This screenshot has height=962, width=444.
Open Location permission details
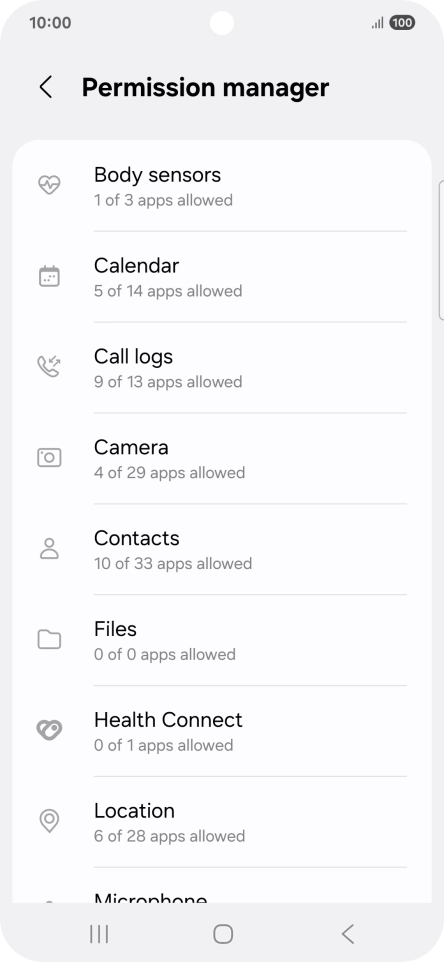[x=222, y=822]
